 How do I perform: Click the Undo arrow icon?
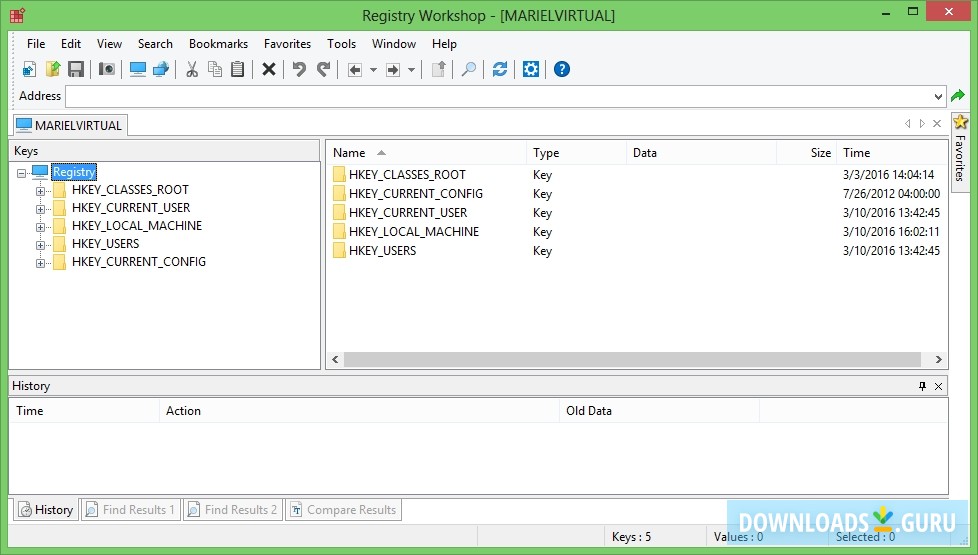(x=299, y=69)
